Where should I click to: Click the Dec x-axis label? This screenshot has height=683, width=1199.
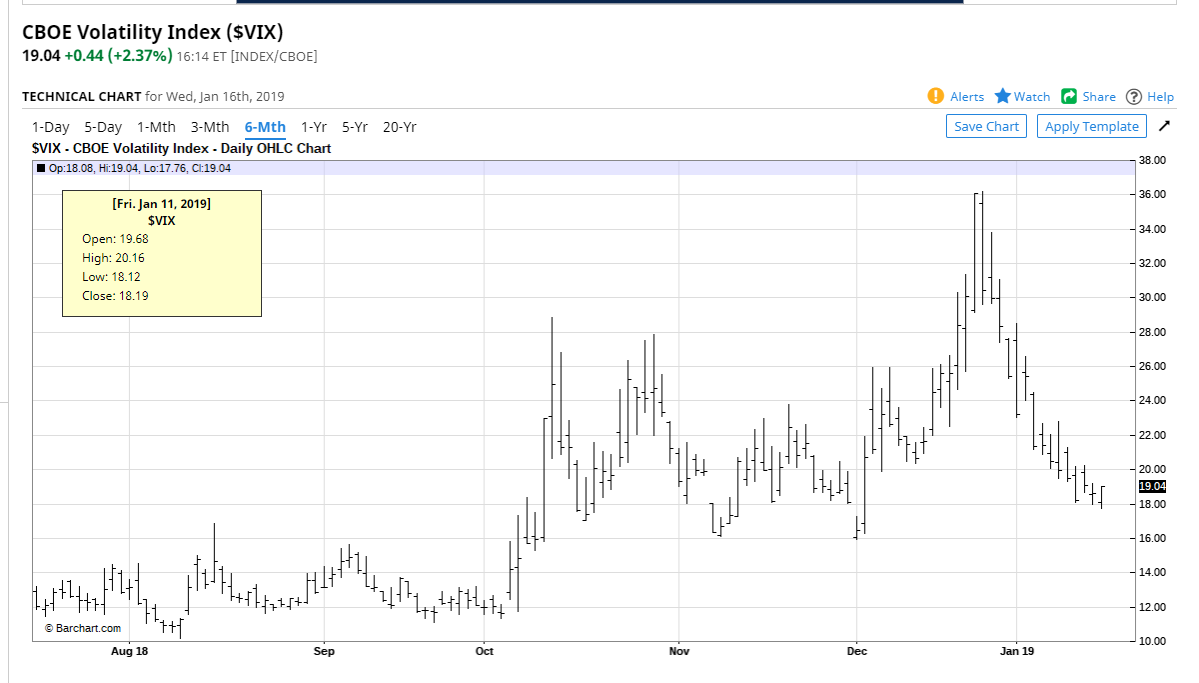tap(857, 651)
